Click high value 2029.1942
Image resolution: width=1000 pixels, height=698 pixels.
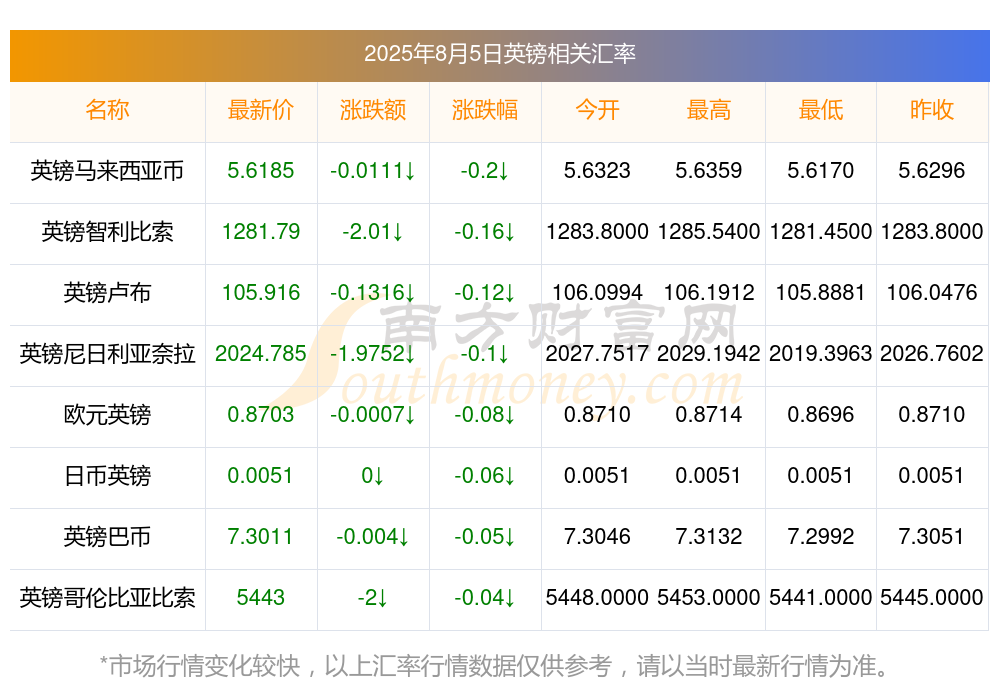pyautogui.click(x=709, y=353)
